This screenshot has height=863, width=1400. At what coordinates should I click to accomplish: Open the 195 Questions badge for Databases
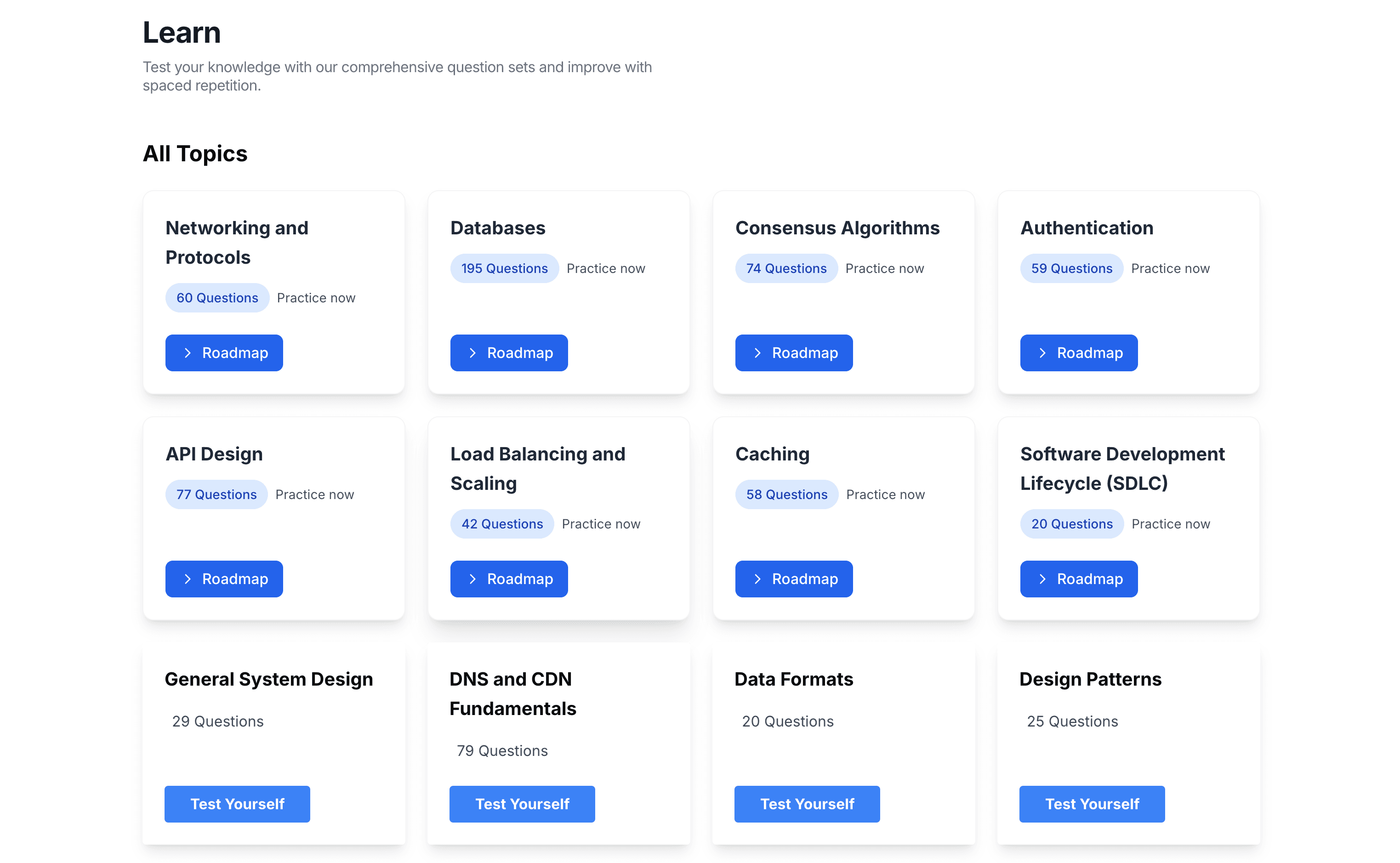(x=504, y=268)
